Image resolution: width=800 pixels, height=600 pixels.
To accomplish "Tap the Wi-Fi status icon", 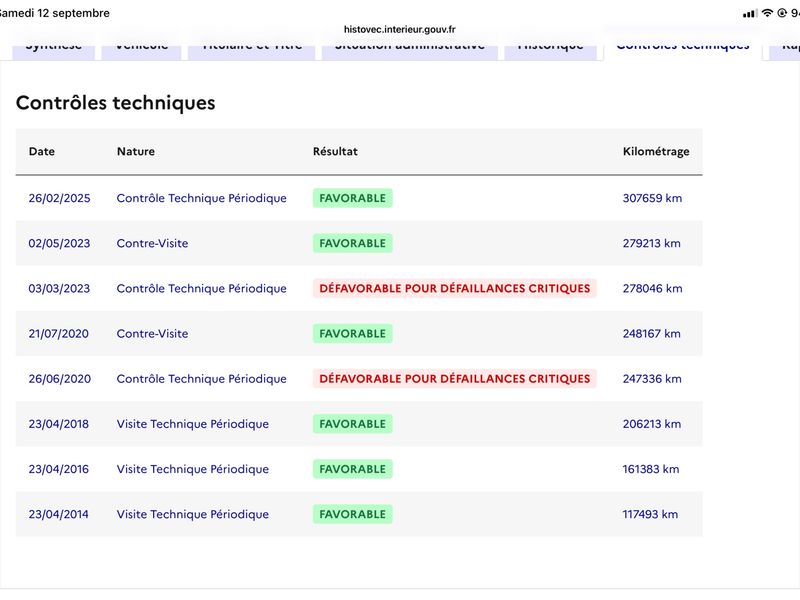I will [767, 13].
